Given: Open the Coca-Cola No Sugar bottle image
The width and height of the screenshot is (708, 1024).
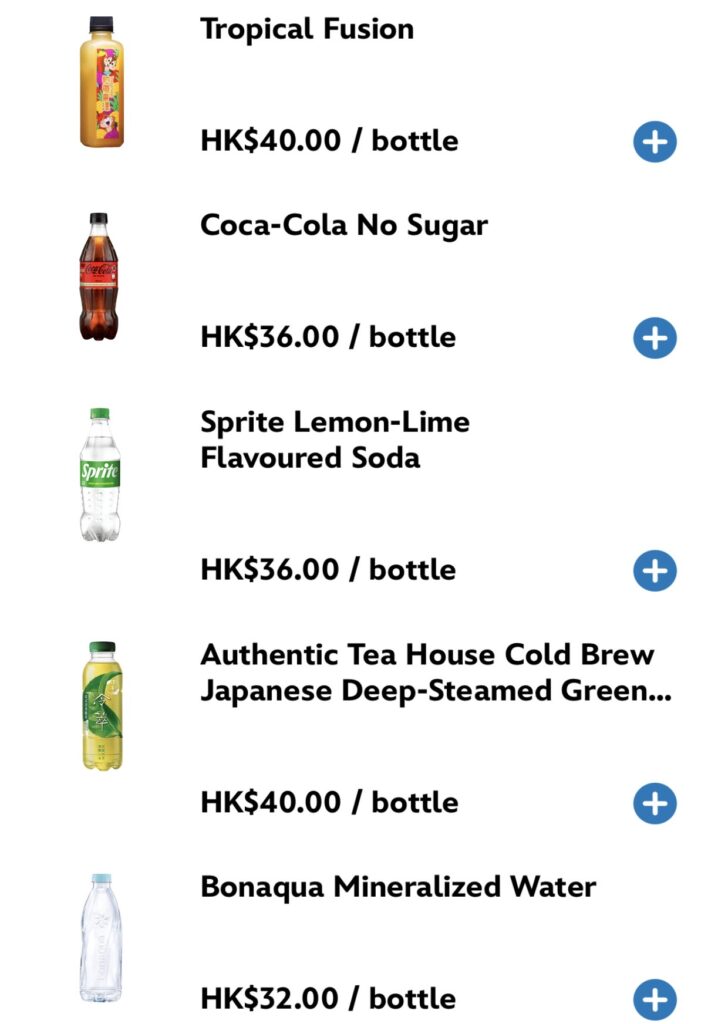Looking at the screenshot, I should (x=99, y=277).
